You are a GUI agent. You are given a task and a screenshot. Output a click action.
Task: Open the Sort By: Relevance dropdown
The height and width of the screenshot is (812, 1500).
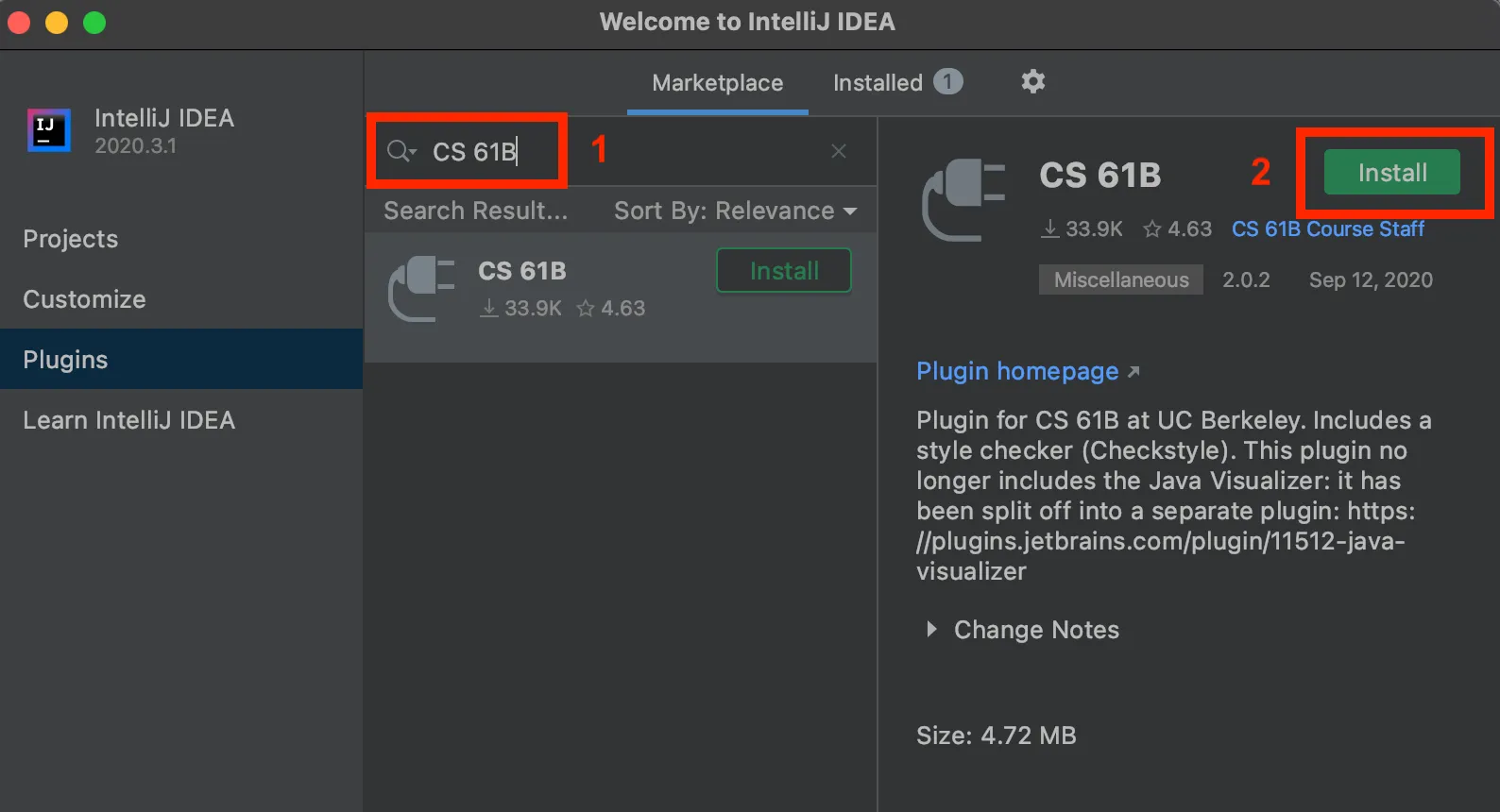tap(736, 211)
